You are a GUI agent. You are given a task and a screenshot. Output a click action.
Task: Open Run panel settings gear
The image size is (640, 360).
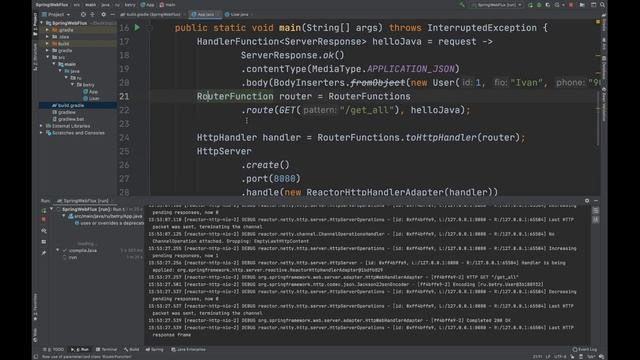587,201
